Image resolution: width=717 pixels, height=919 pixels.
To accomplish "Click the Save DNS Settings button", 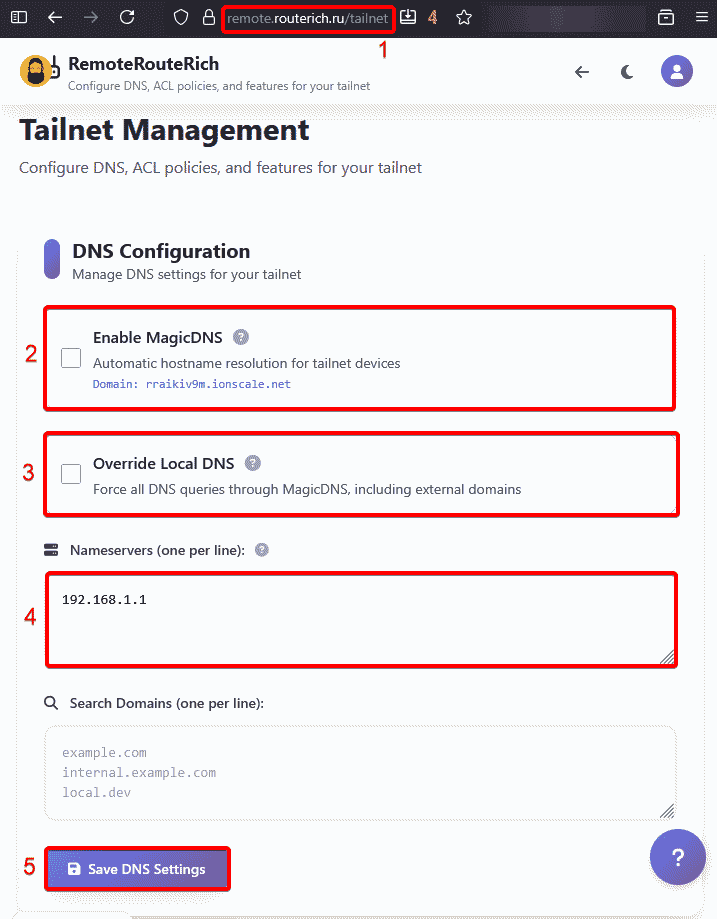I will [137, 868].
